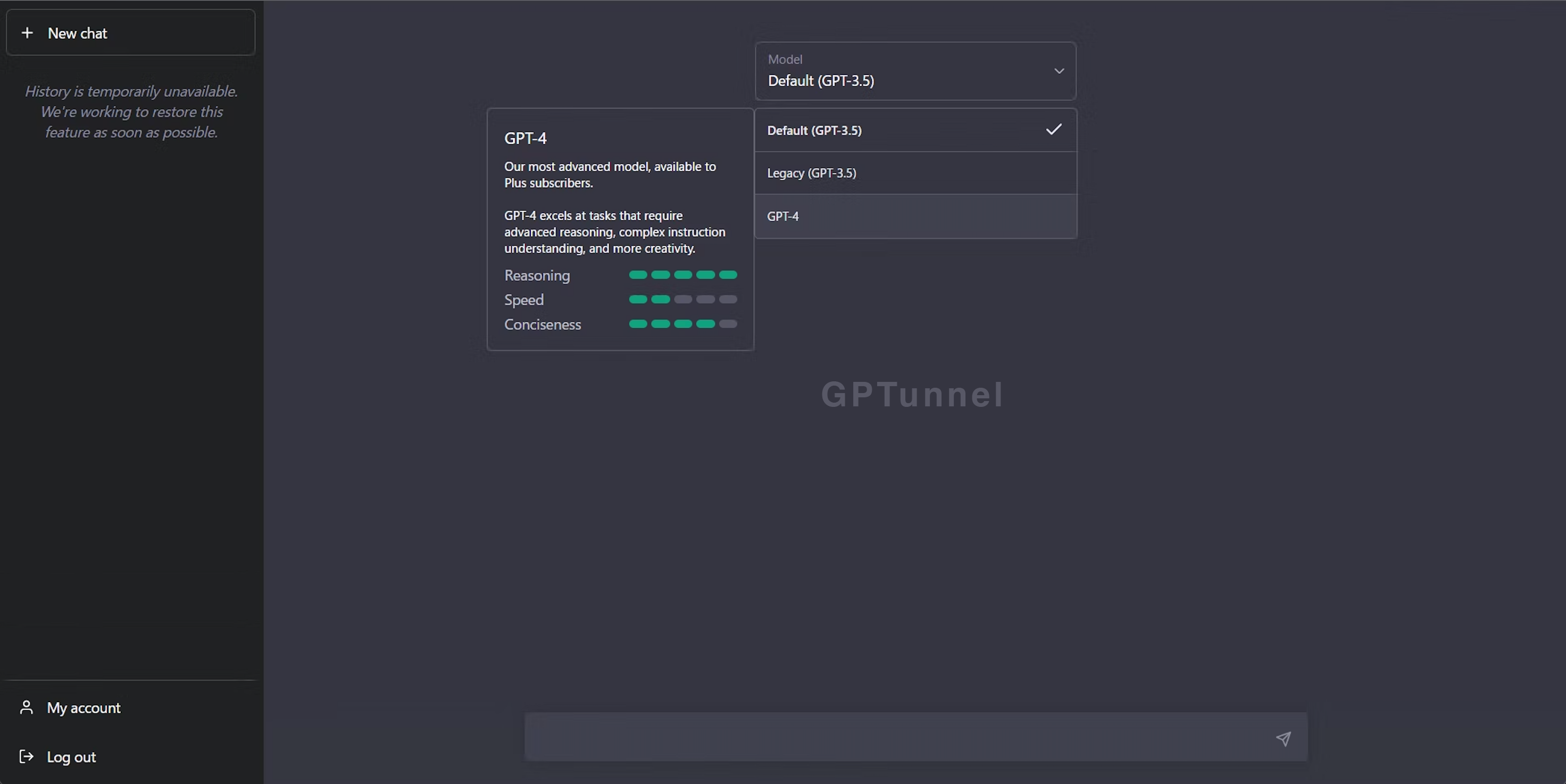Screen dimensions: 1566x784
Task: Click the checkmark beside Default (GPT-3.5)
Action: tap(1054, 129)
